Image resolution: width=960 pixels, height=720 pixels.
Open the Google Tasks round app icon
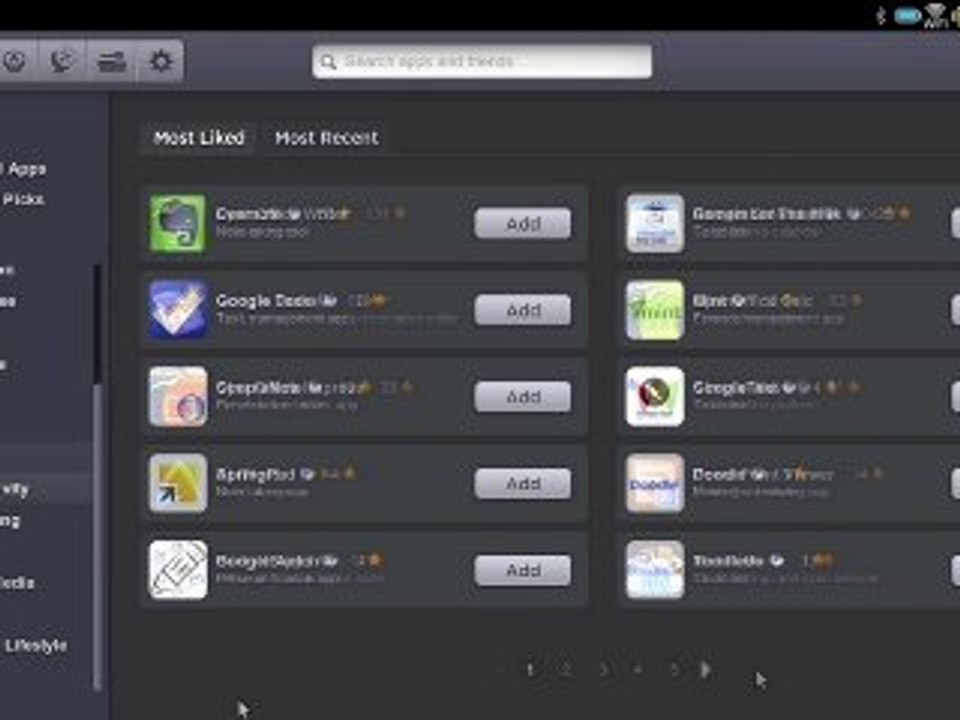[654, 396]
